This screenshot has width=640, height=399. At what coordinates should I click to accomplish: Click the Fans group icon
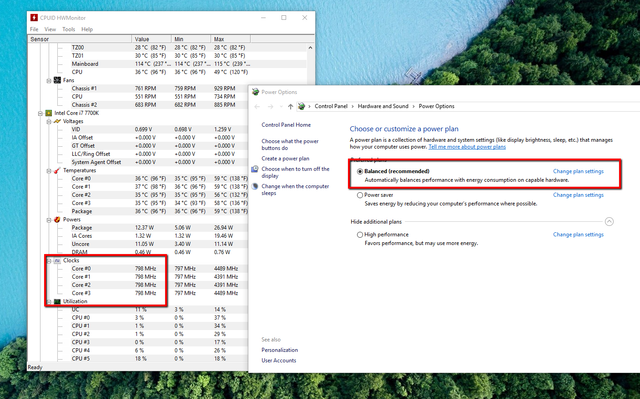coord(57,80)
